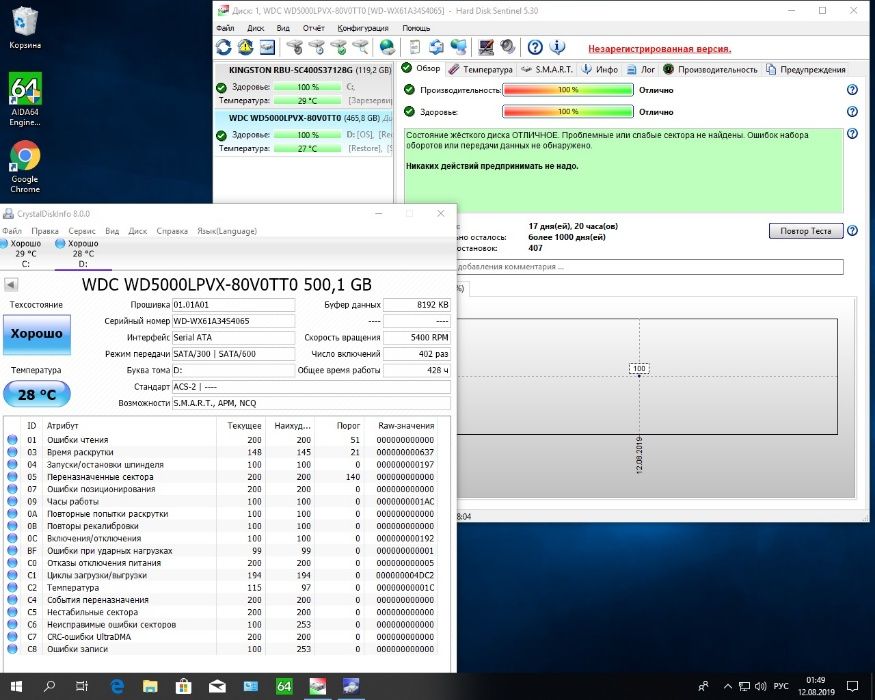This screenshot has height=700, width=875.
Task: Open the Помощь menu
Action: pyautogui.click(x=416, y=28)
